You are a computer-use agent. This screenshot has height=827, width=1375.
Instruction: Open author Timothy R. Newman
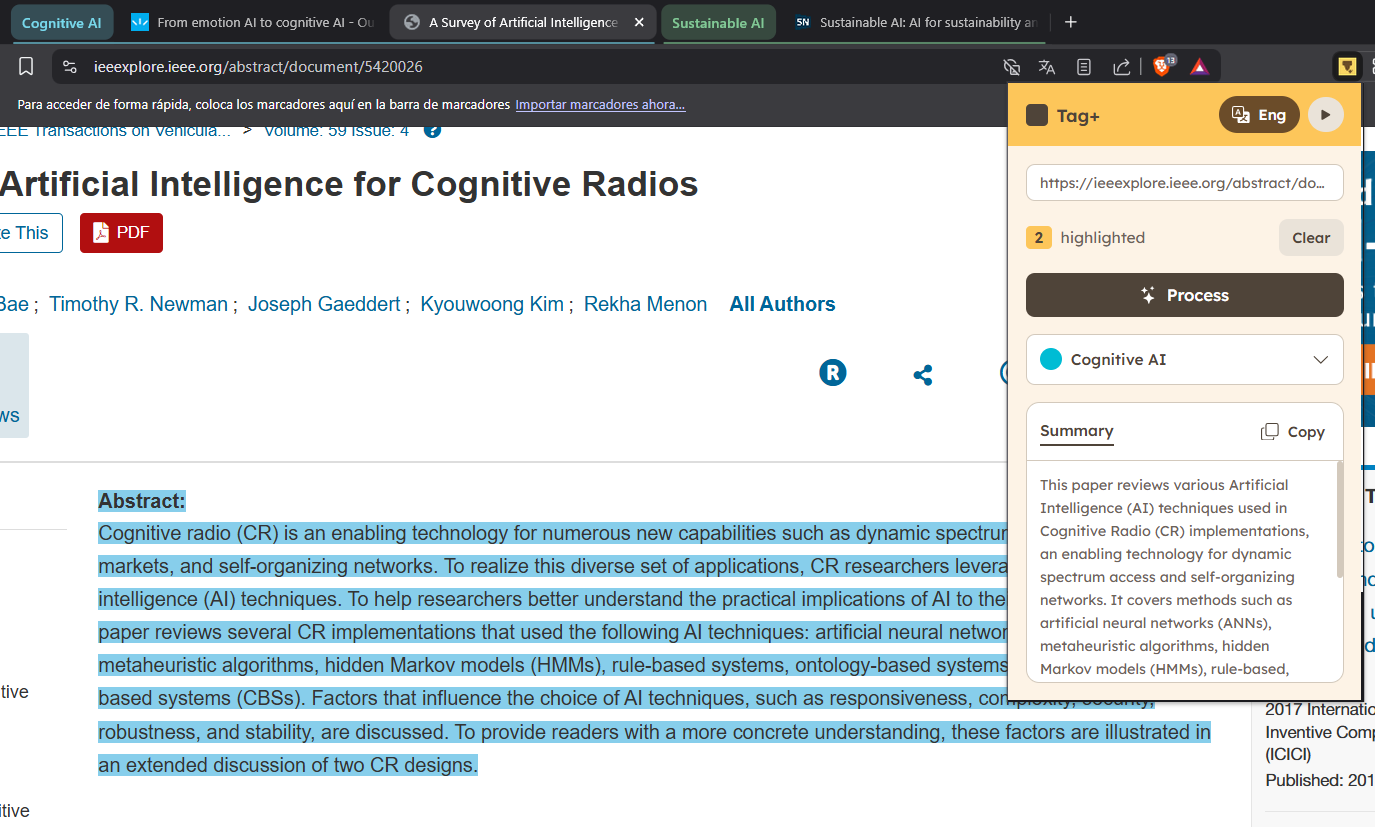(x=138, y=304)
